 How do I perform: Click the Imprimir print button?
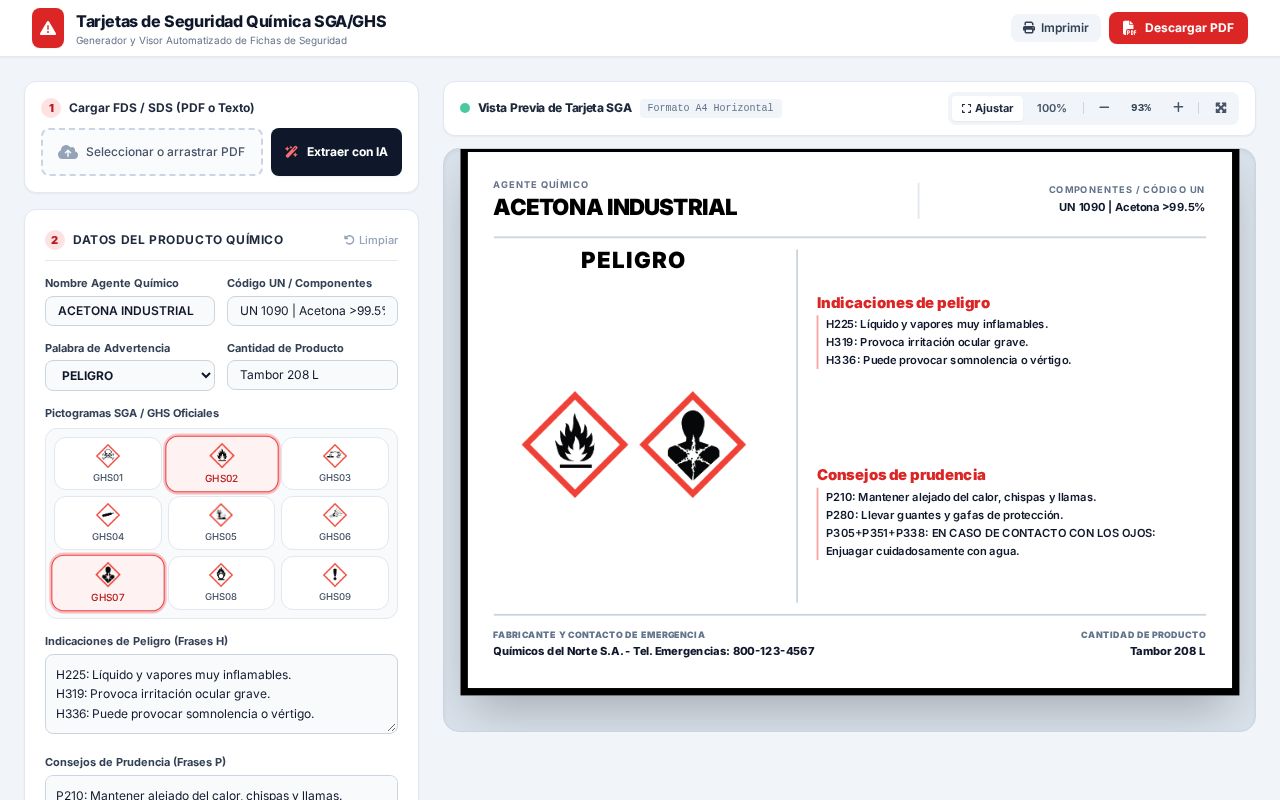1055,28
